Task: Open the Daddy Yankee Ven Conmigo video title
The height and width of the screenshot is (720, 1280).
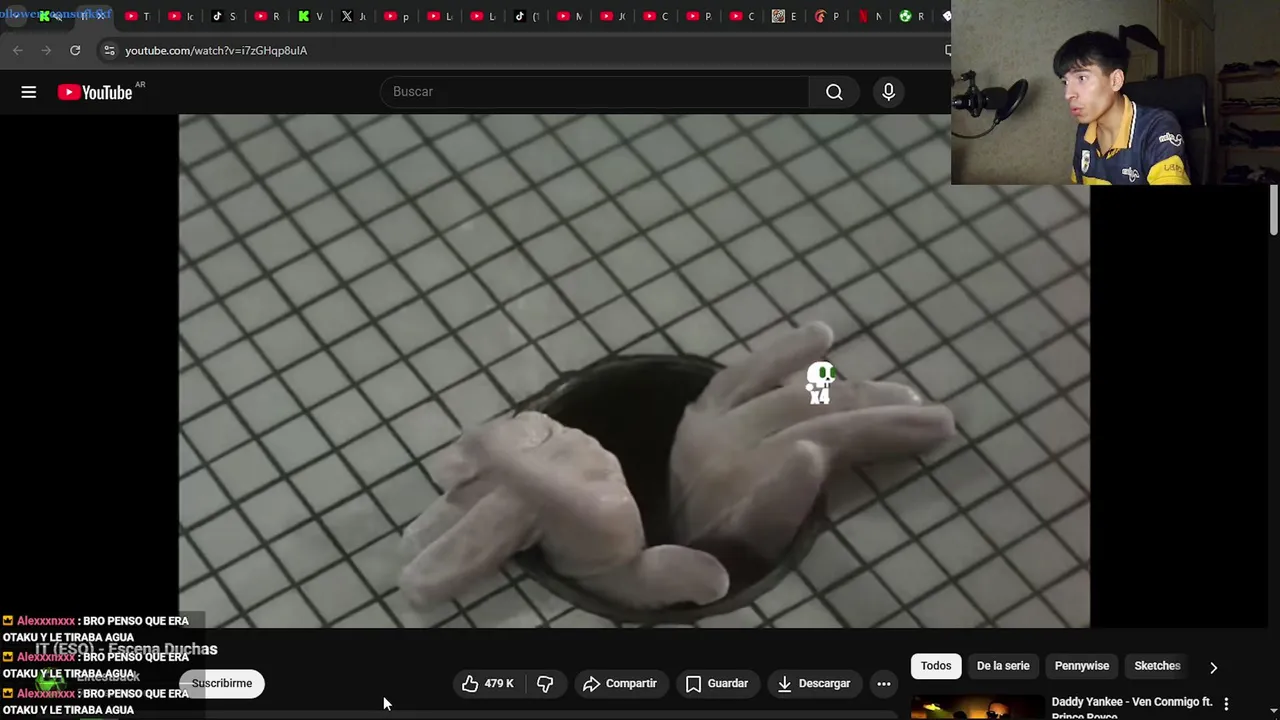Action: (1132, 708)
